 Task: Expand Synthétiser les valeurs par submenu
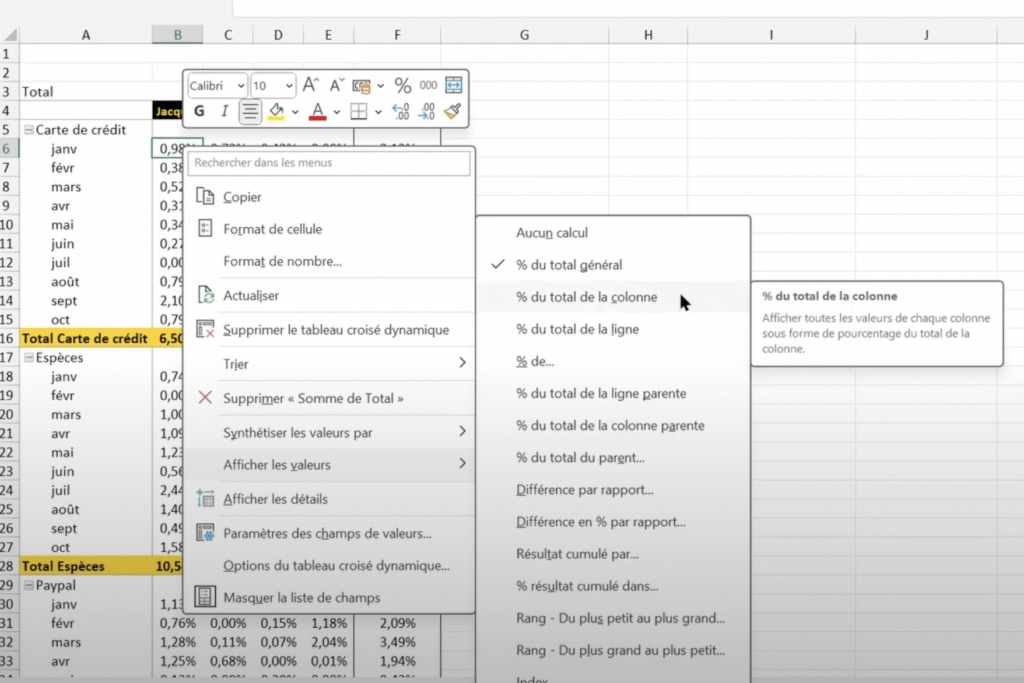[328, 432]
